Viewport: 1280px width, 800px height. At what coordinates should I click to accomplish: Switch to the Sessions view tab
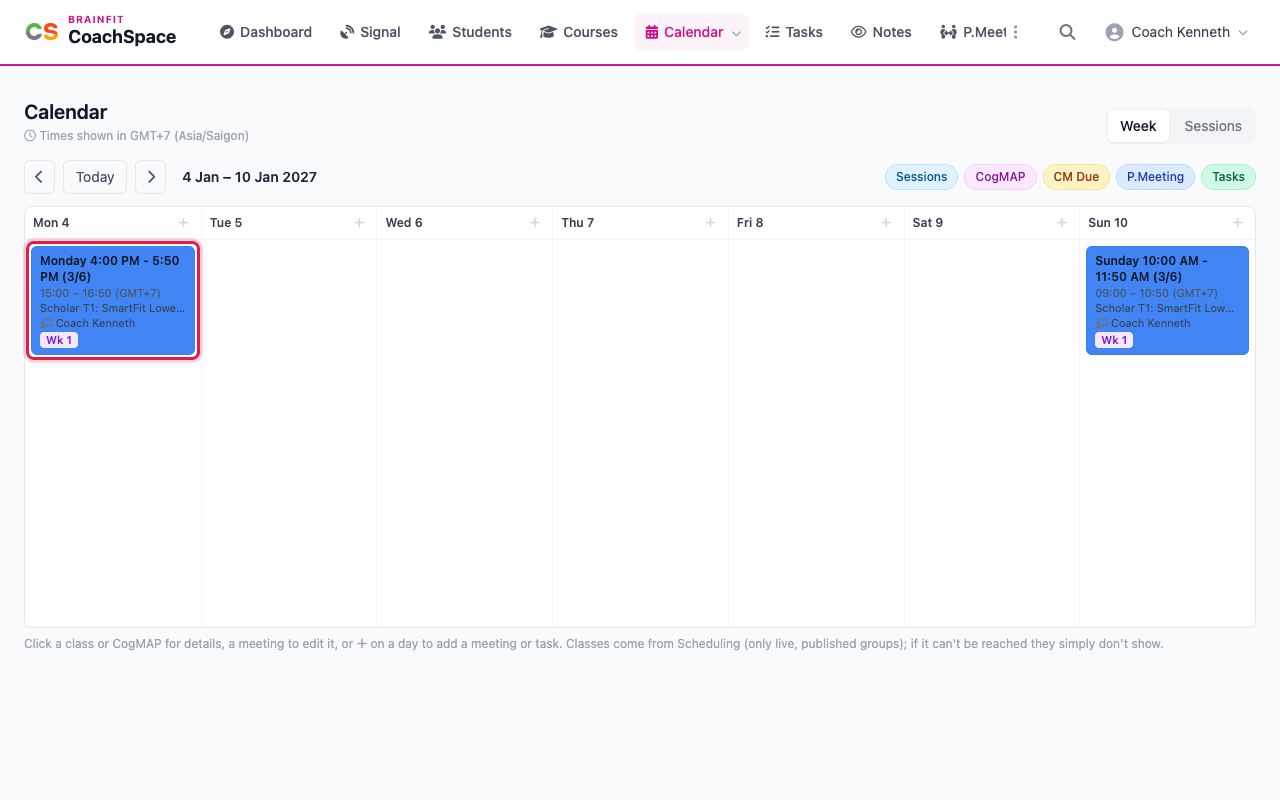click(x=1213, y=126)
